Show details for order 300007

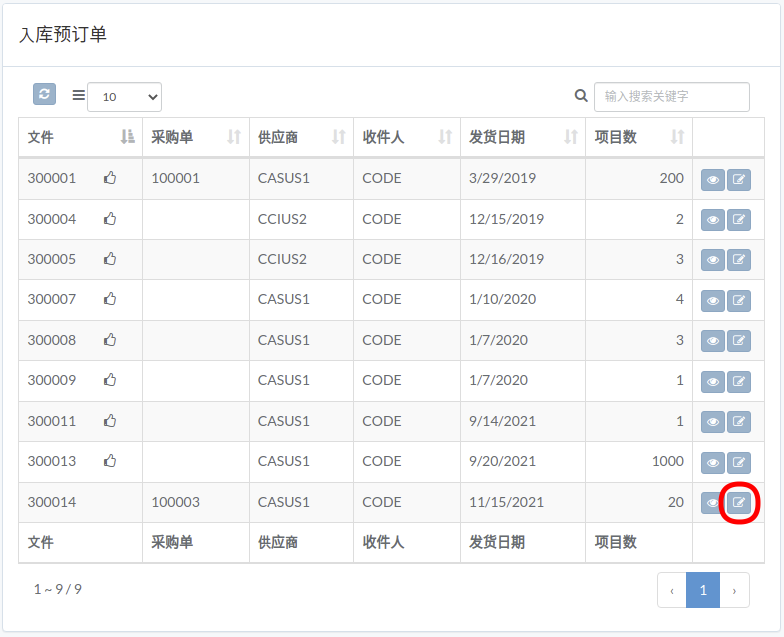(x=713, y=300)
